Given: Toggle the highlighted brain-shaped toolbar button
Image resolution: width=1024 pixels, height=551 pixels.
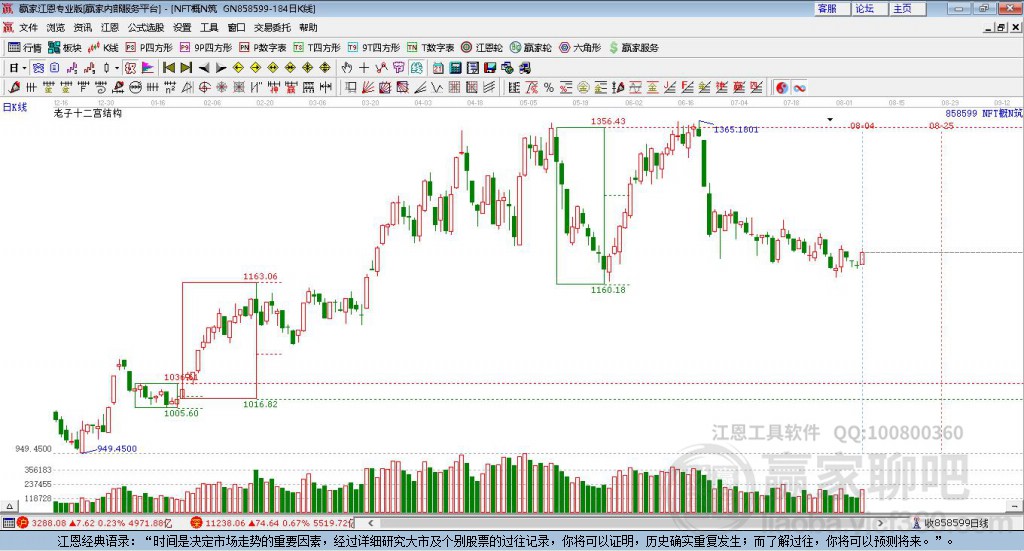Looking at the screenshot, I should pyautogui.click(x=417, y=68).
